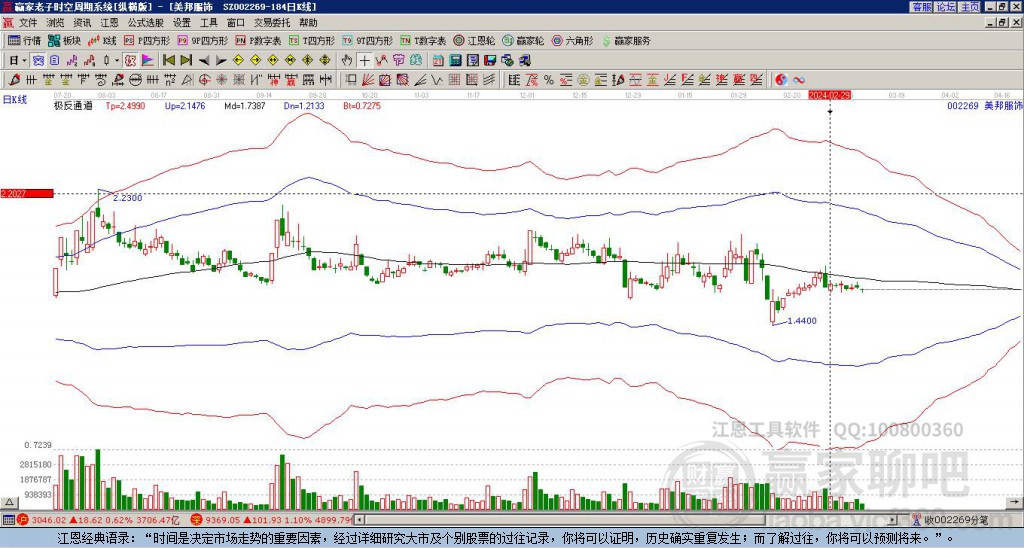Viewport: 1024px width, 548px height.
Task: Open the T数字表 tool
Action: [x=423, y=40]
